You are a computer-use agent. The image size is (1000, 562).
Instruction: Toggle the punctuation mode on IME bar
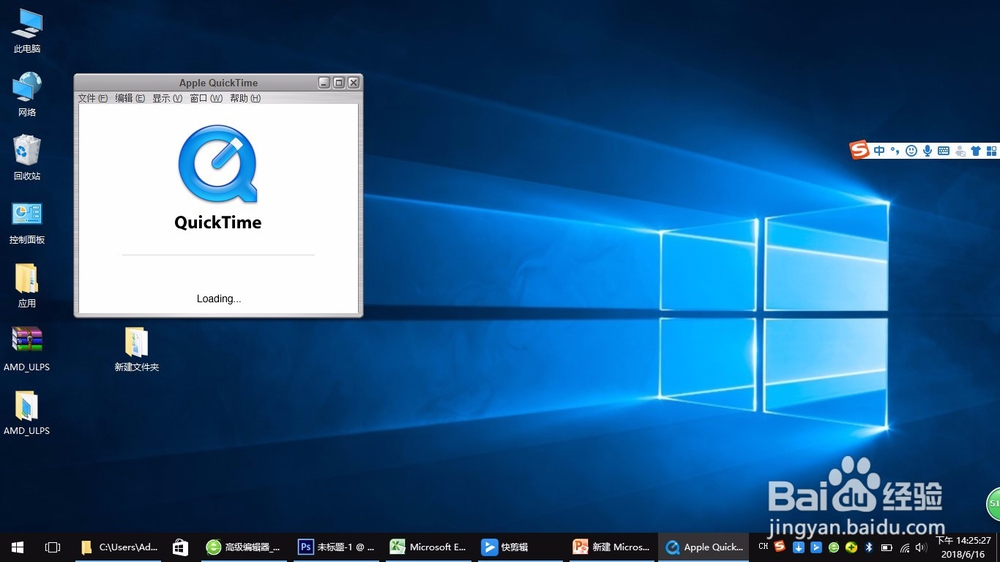pos(895,151)
